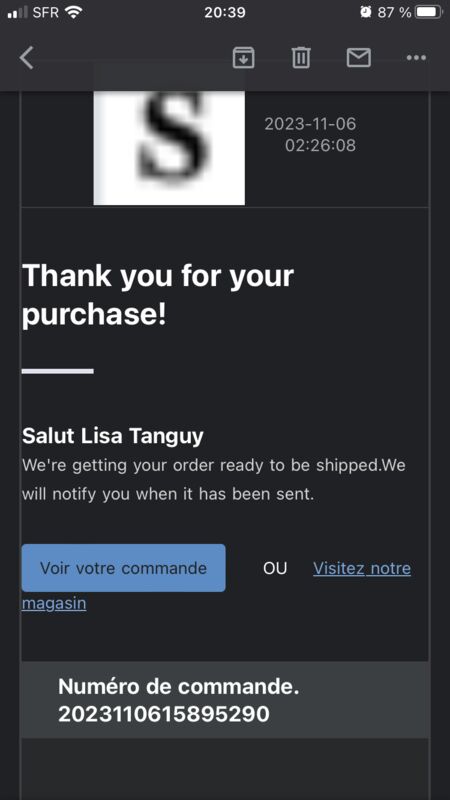The height and width of the screenshot is (800, 450).
Task: Mark email as unread via envelope icon
Action: (359, 57)
